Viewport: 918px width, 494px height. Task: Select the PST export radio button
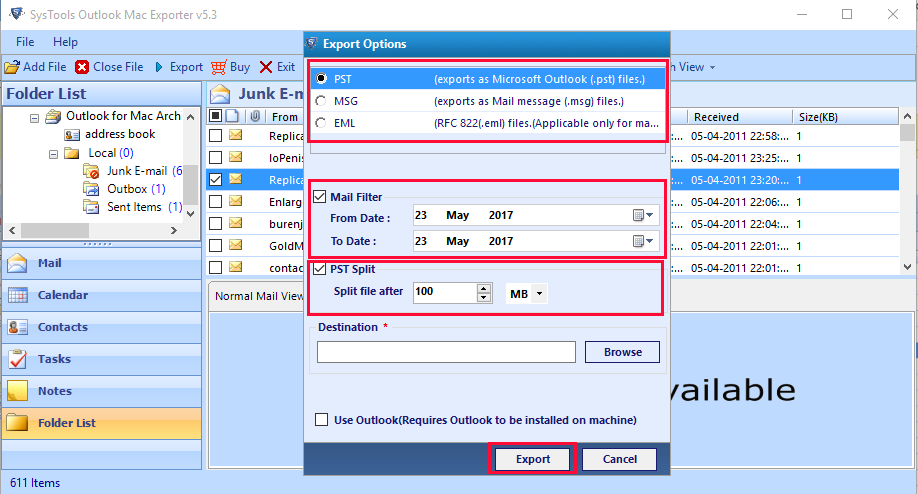pos(321,78)
